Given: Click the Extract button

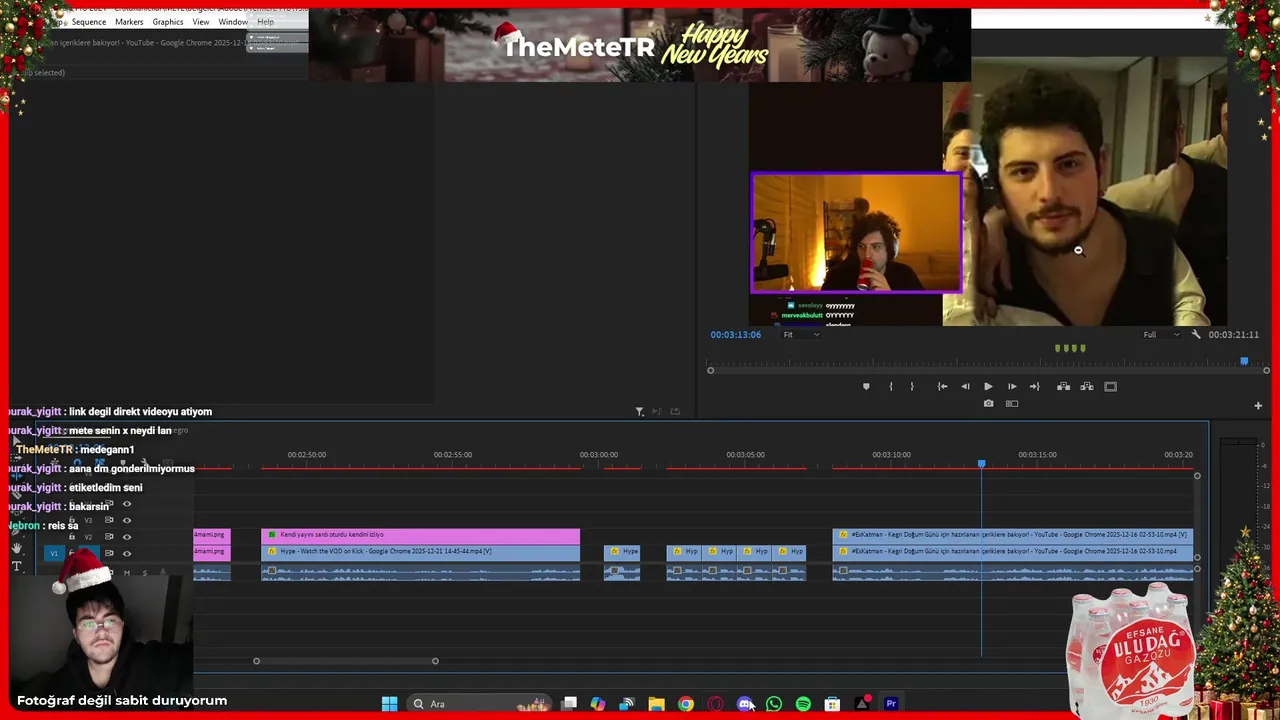Looking at the screenshot, I should (1086, 387).
